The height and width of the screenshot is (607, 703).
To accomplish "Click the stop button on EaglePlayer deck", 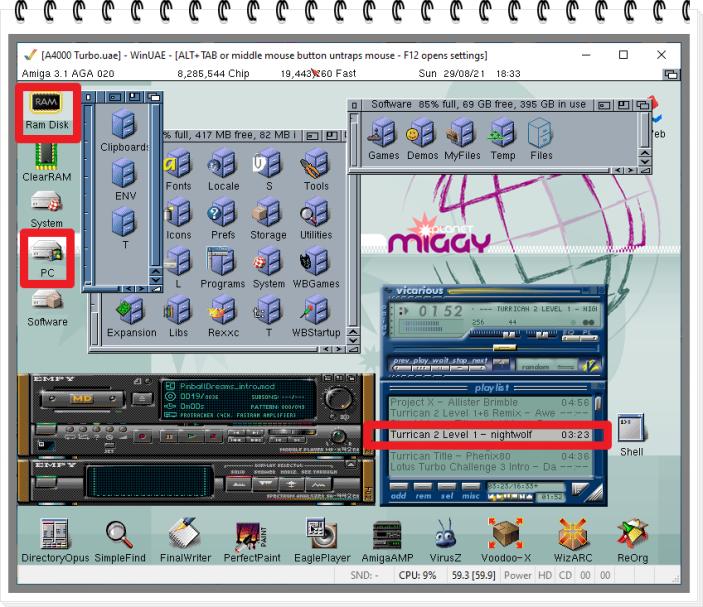I will pyautogui.click(x=213, y=435).
